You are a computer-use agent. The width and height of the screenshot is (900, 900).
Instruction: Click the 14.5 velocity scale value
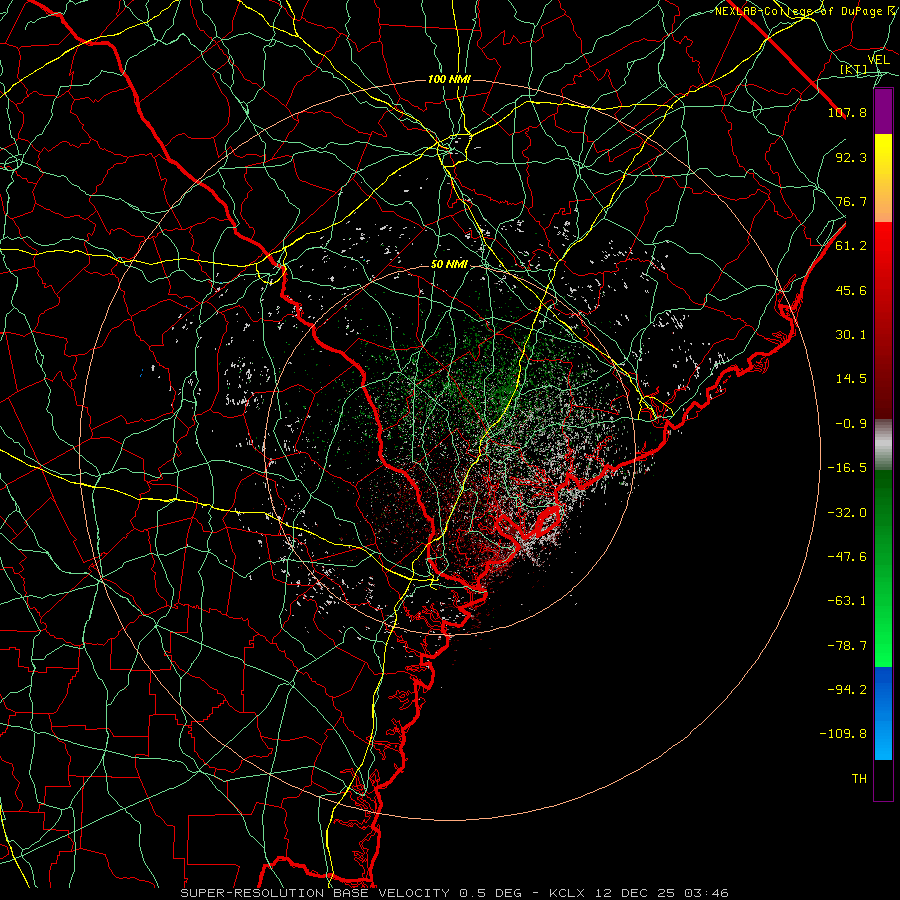851,379
